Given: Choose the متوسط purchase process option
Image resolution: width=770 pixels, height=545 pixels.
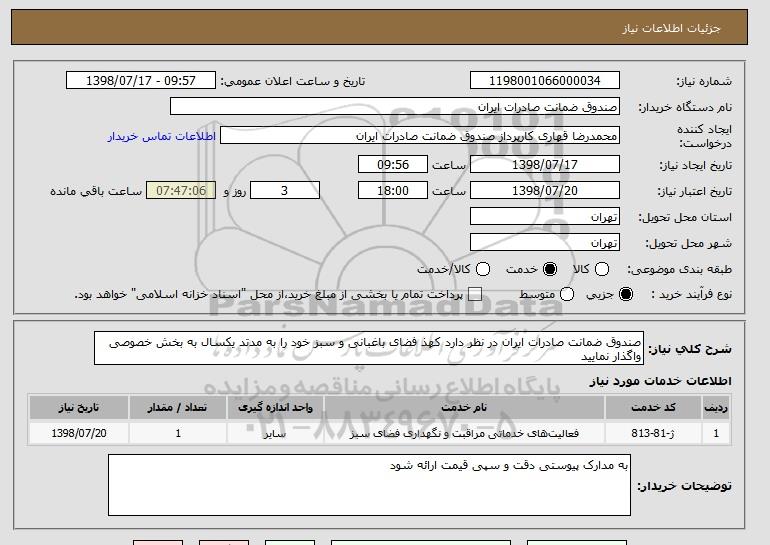Looking at the screenshot, I should pyautogui.click(x=567, y=294).
